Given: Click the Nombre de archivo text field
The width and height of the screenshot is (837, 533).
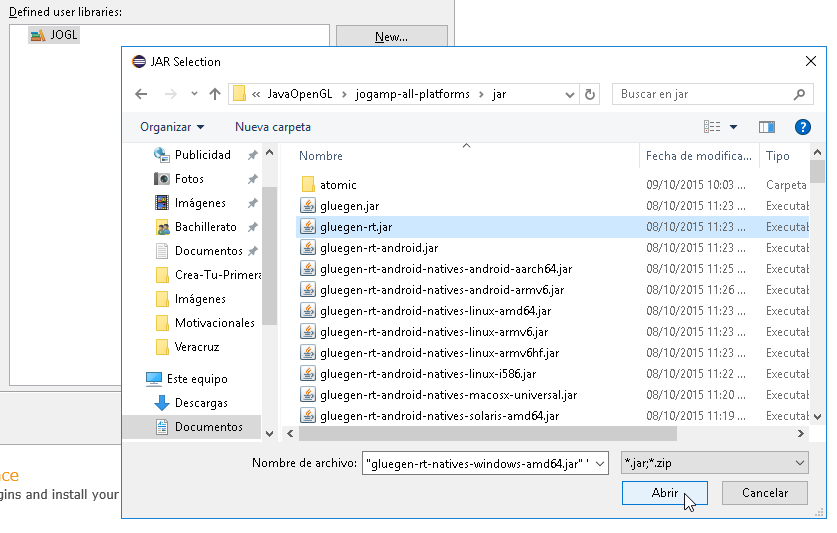Looking at the screenshot, I should pos(478,464).
